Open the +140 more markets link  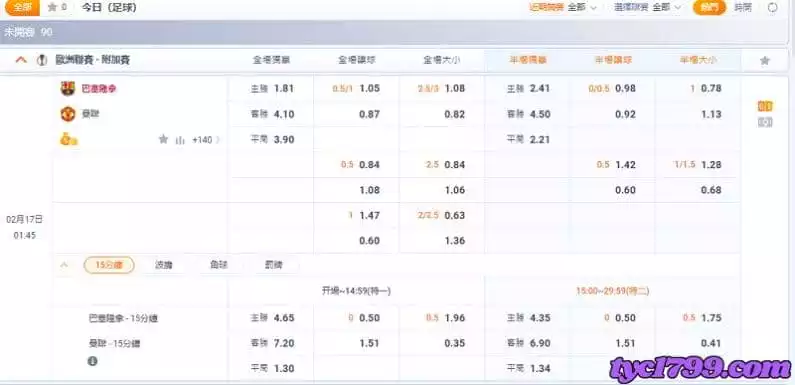(206, 140)
